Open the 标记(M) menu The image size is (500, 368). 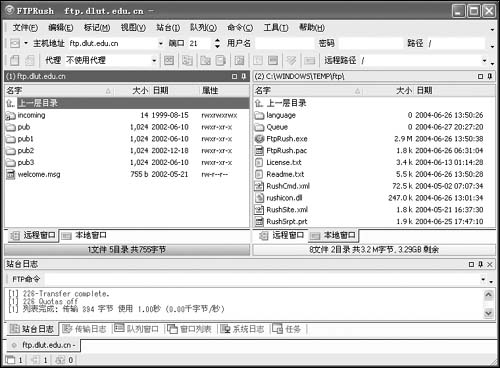pos(97,28)
